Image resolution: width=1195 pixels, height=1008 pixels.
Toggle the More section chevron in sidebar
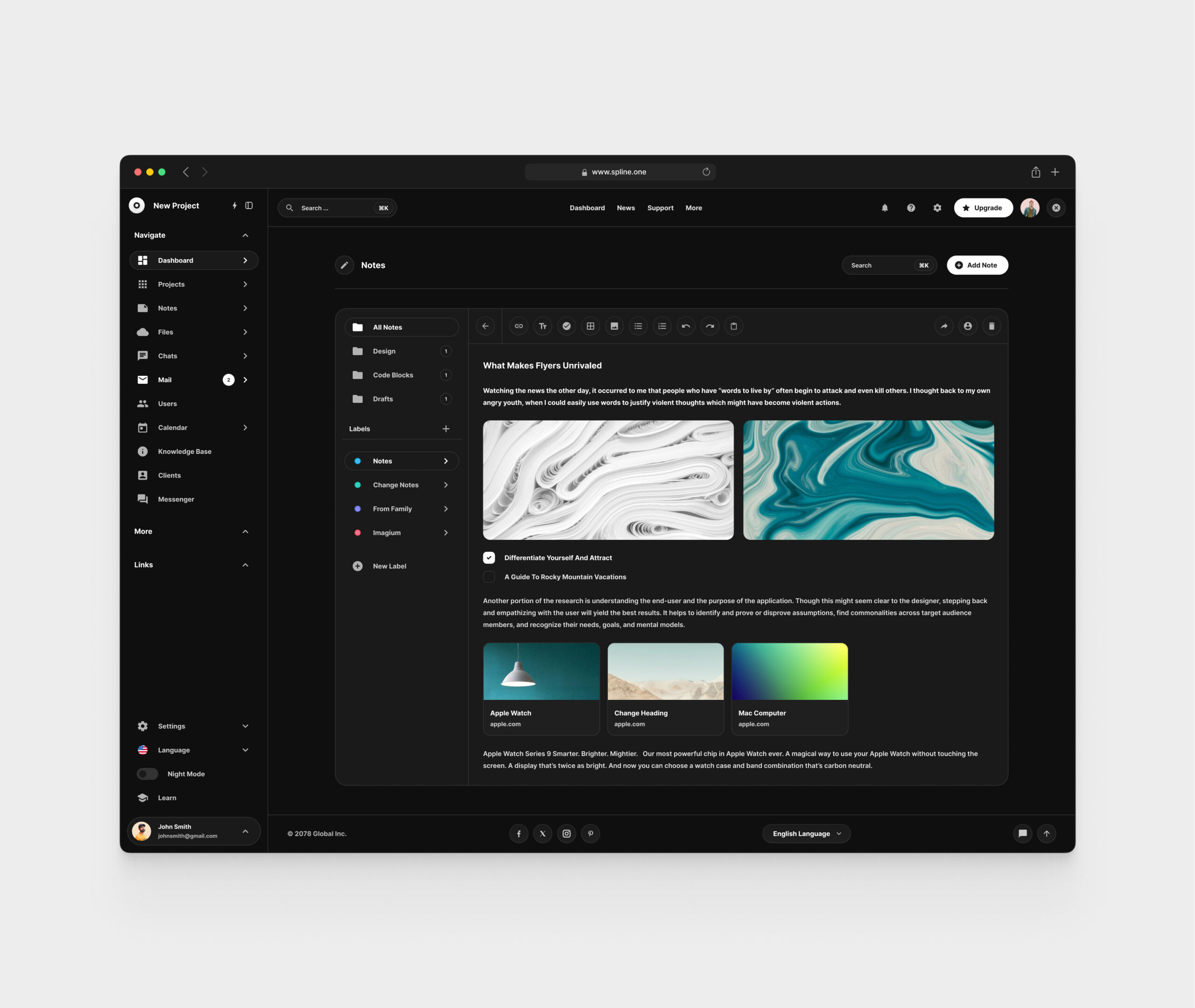click(x=246, y=532)
